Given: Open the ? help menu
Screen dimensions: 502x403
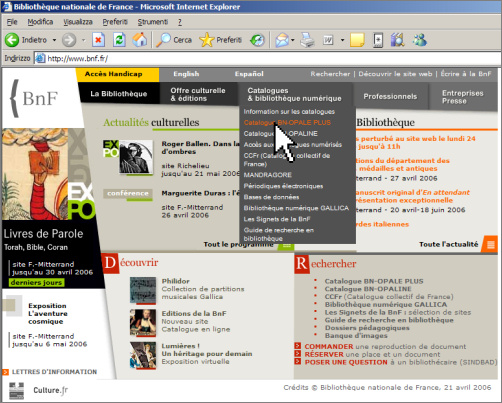Looking at the screenshot, I should click(180, 22).
